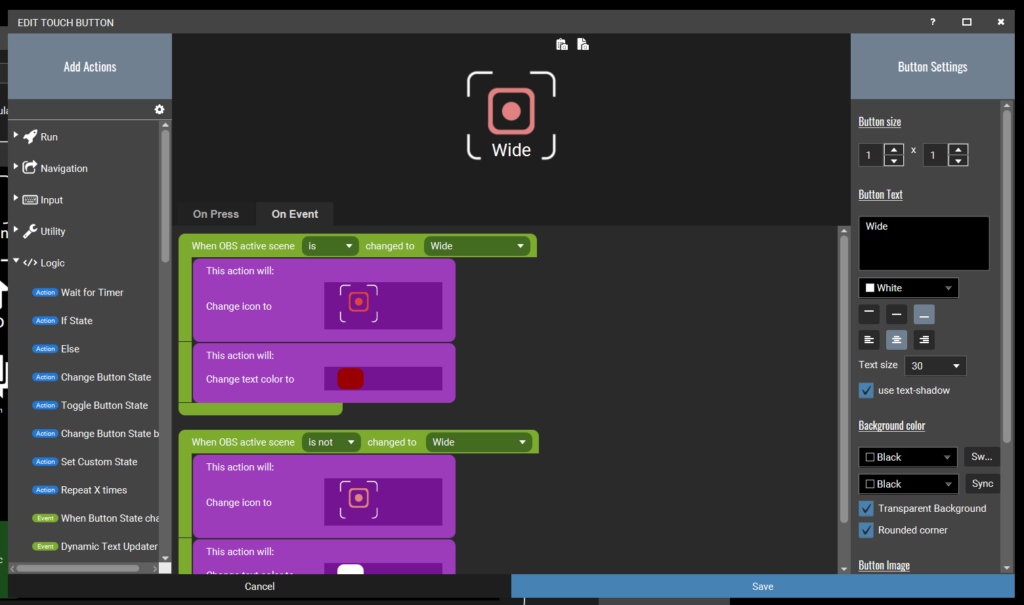Open the second Black background color dropdown

tap(908, 483)
